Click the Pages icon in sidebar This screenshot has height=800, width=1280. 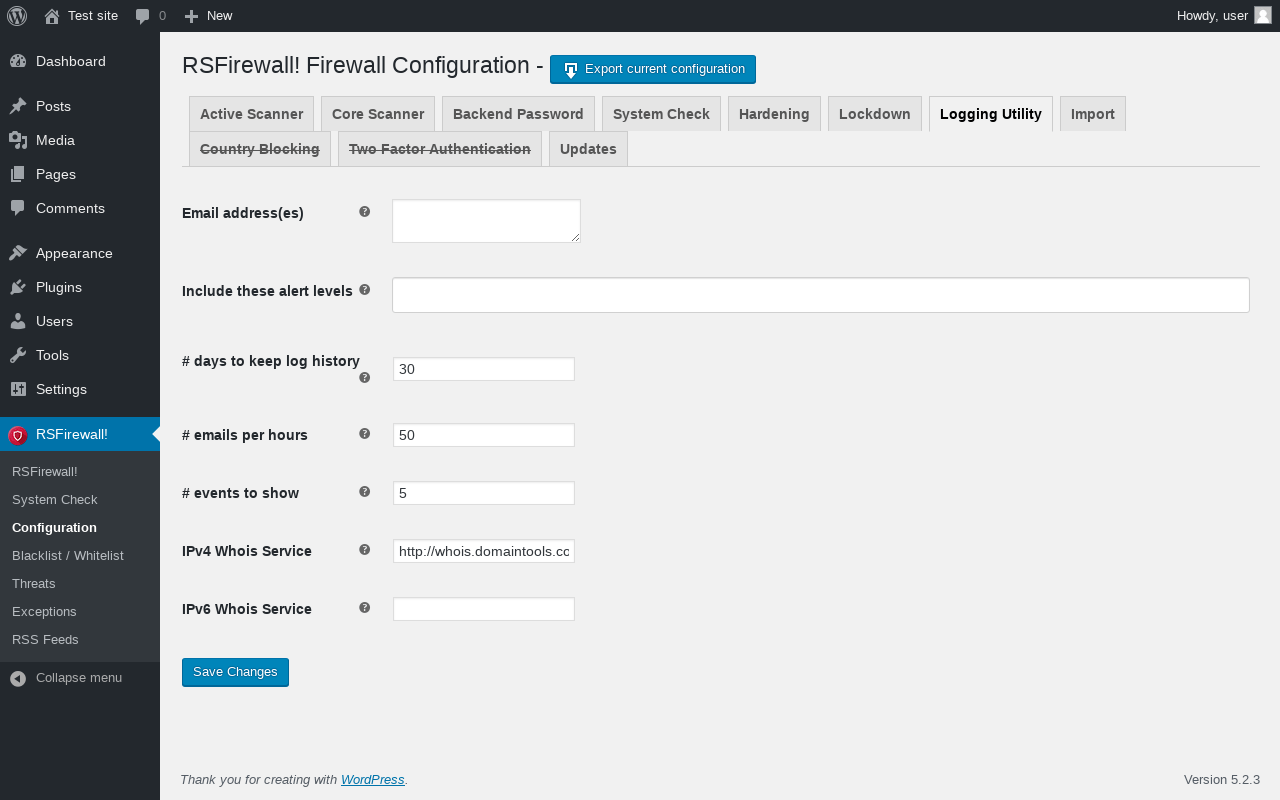tap(18, 174)
